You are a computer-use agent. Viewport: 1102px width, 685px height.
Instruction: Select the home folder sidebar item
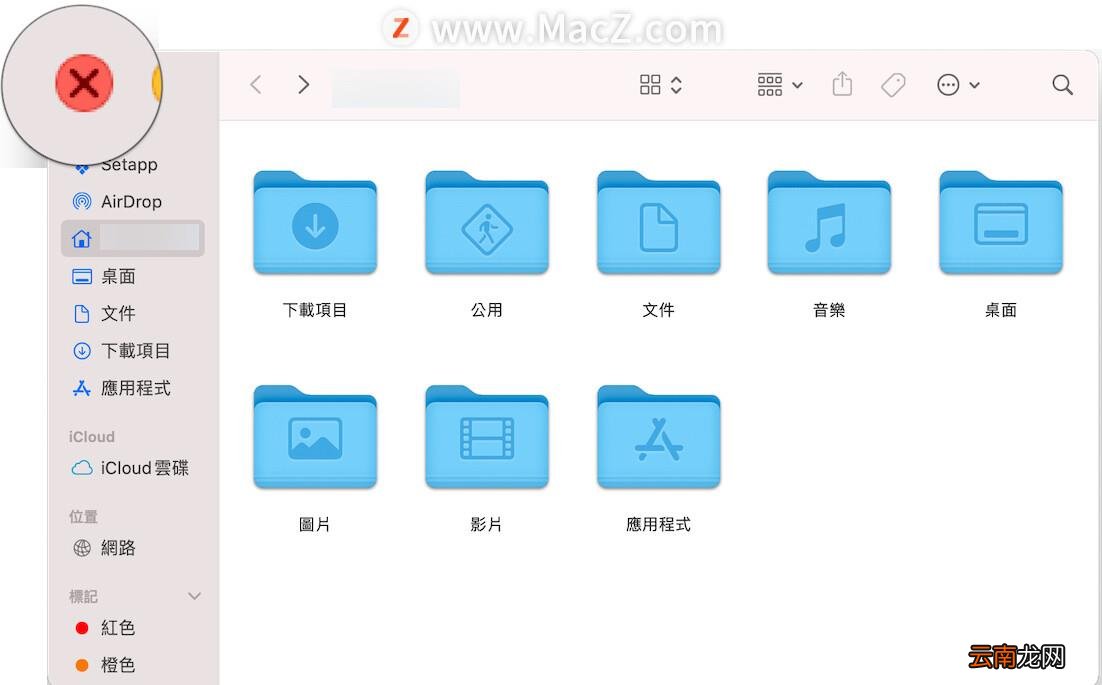point(133,238)
